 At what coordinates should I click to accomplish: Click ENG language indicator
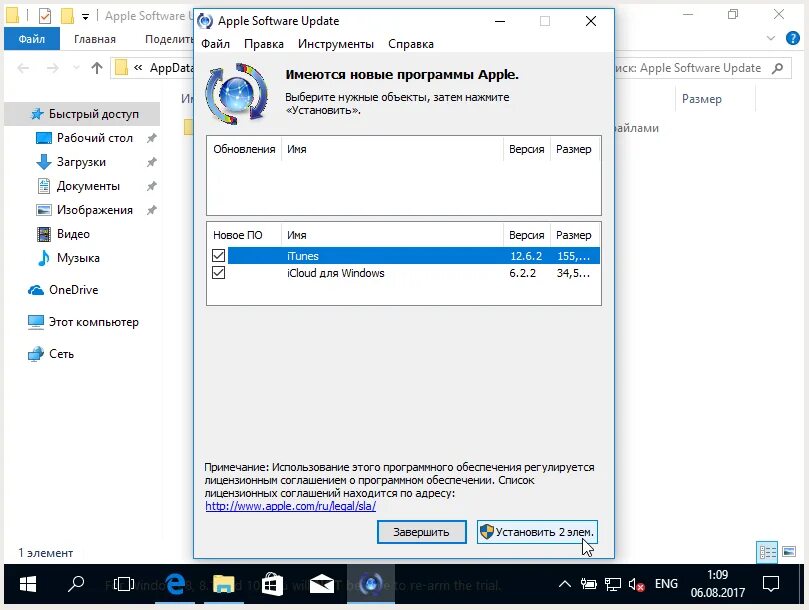[x=666, y=584]
